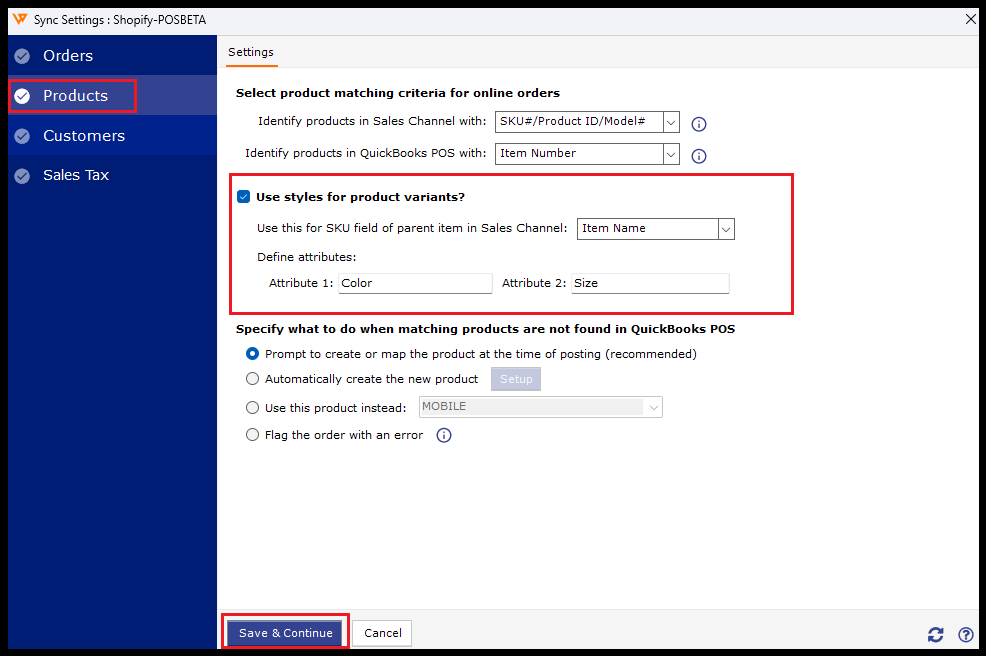
Task: Click the Save & Continue button
Action: (x=285, y=633)
